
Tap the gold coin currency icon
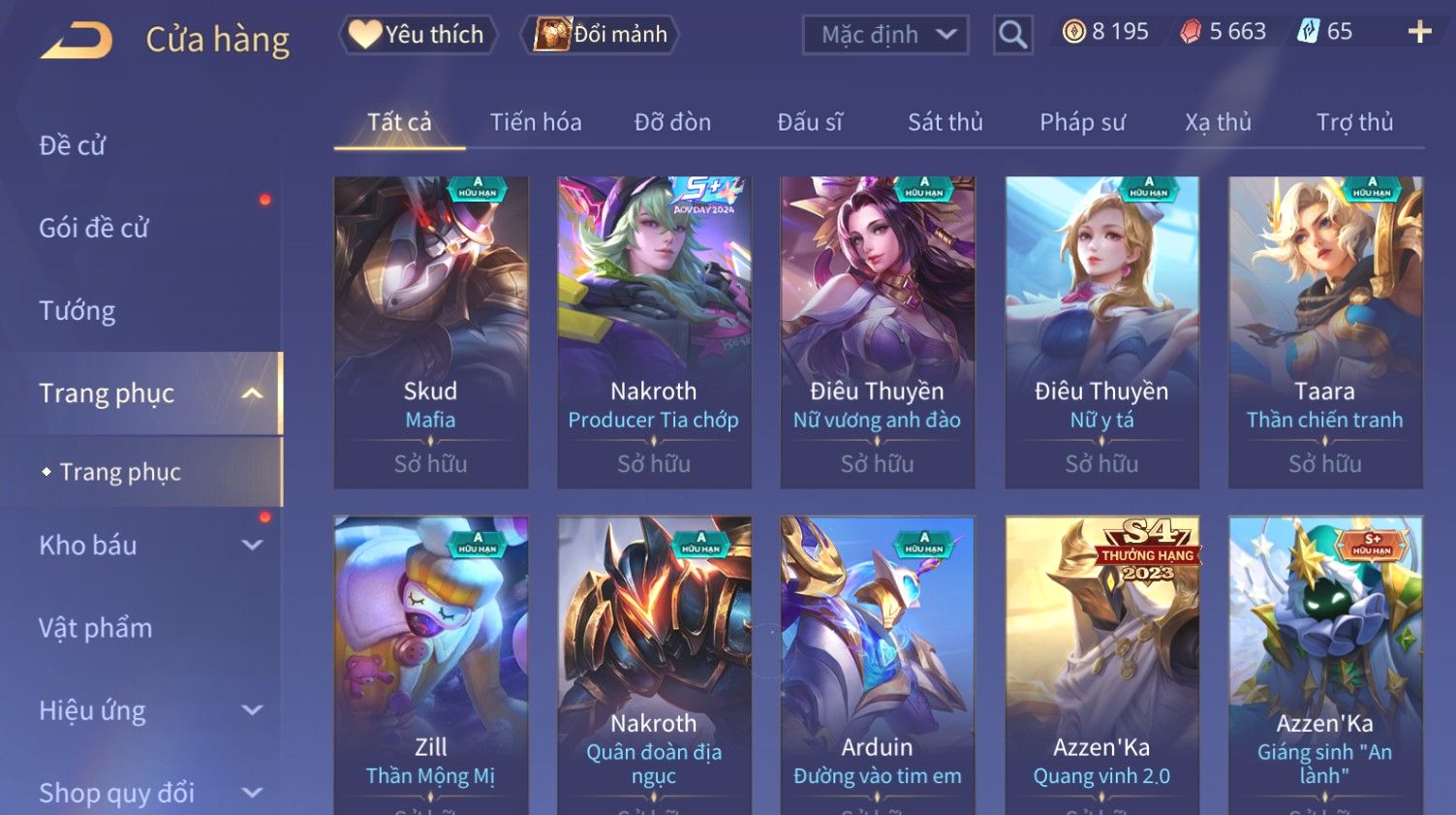[x=1073, y=32]
